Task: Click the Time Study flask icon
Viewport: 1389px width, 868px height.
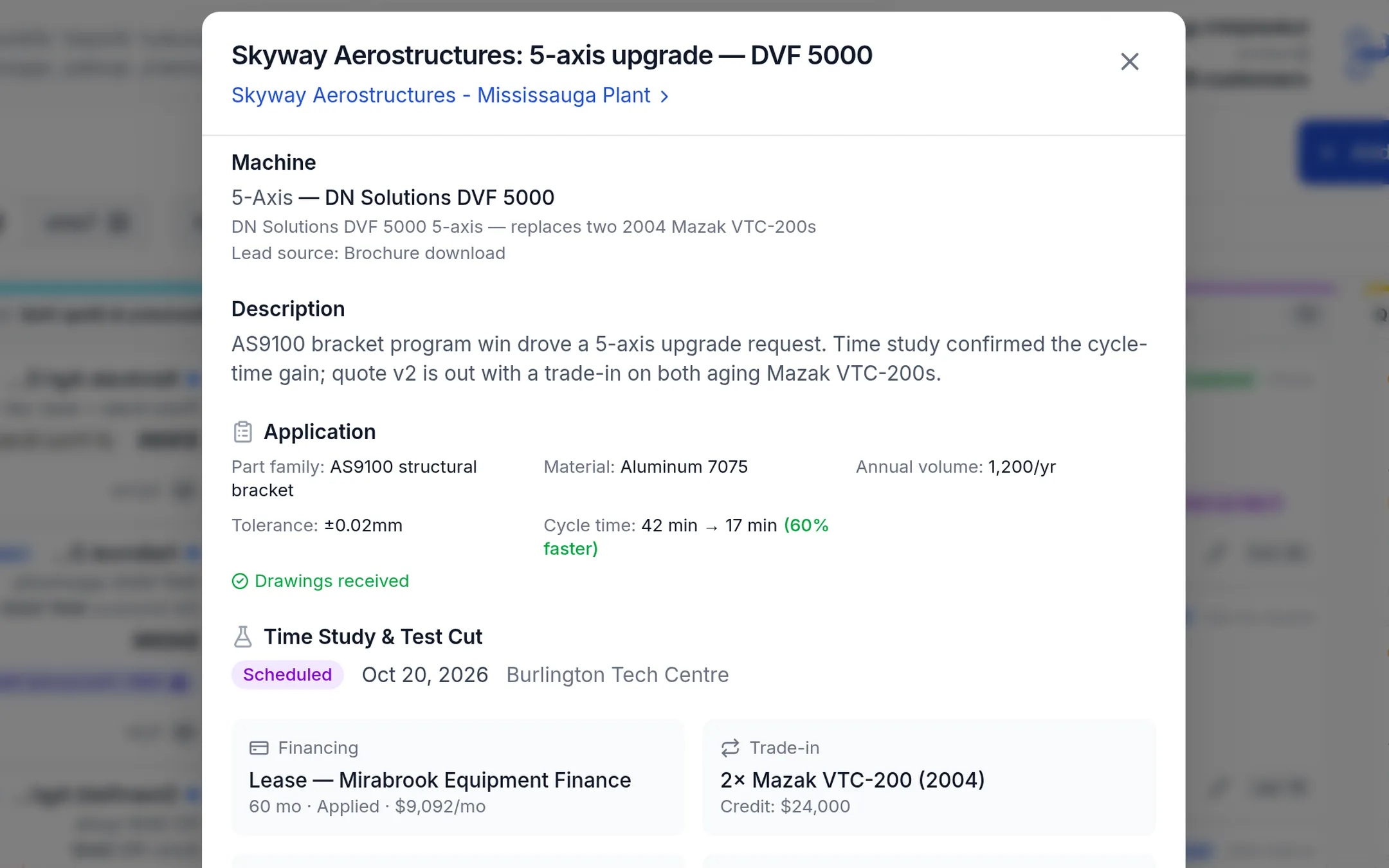Action: pyautogui.click(x=242, y=637)
